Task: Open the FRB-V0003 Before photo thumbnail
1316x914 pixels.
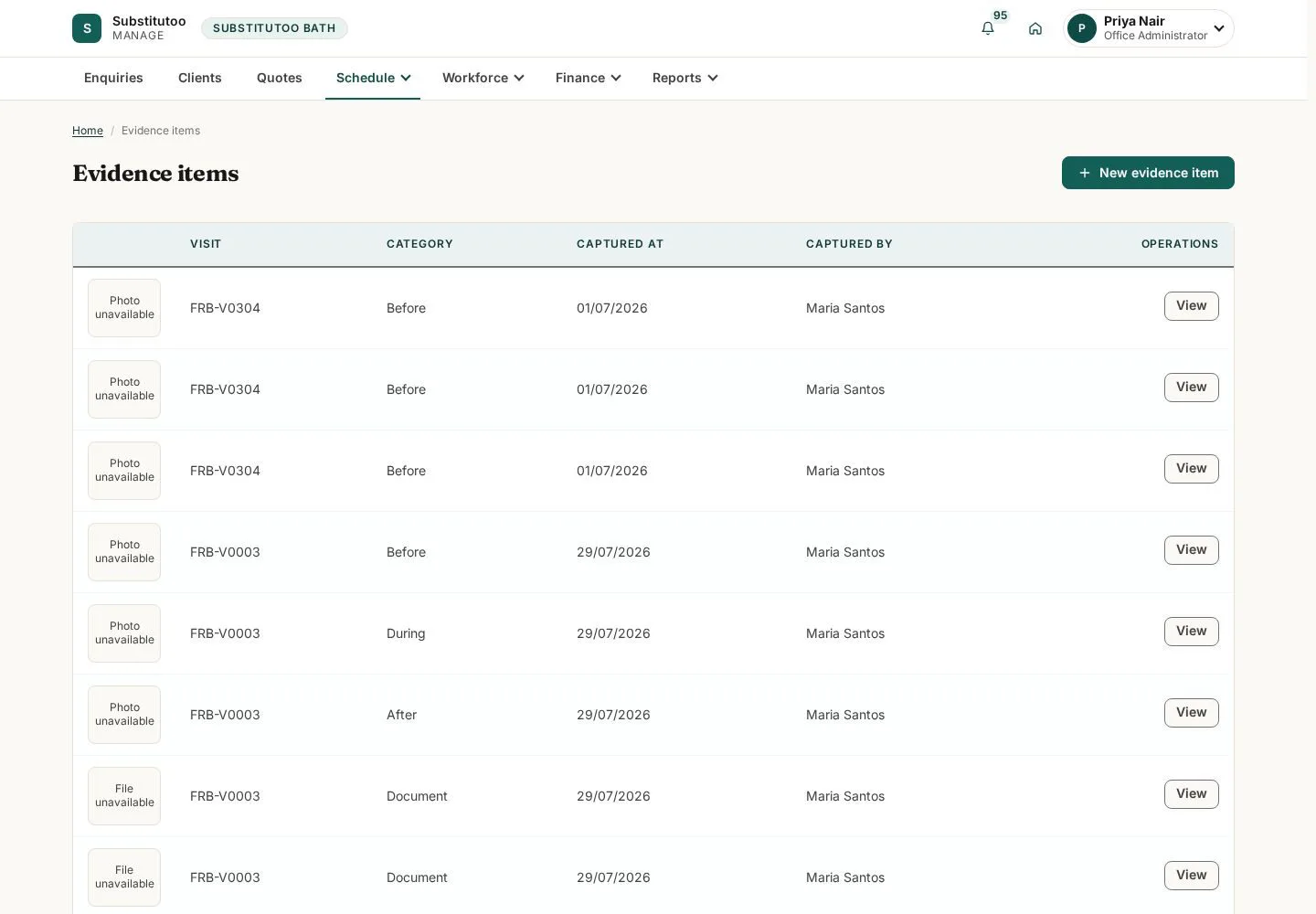Action: (x=124, y=552)
